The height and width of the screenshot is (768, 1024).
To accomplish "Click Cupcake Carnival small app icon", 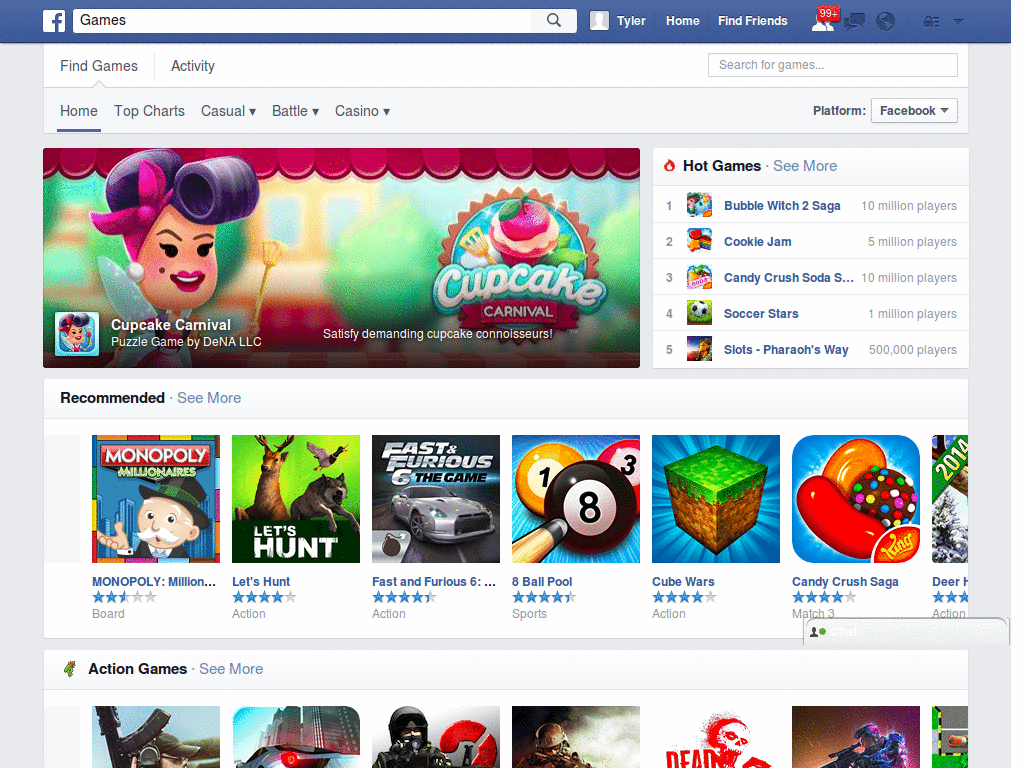I will point(77,334).
